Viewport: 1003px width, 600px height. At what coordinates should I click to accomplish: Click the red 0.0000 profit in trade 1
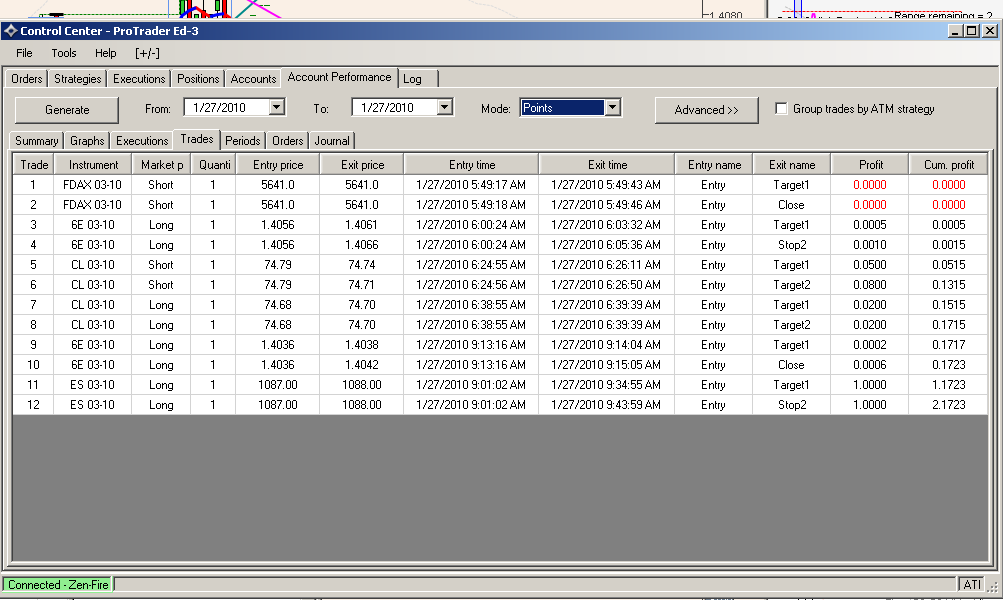(x=870, y=185)
